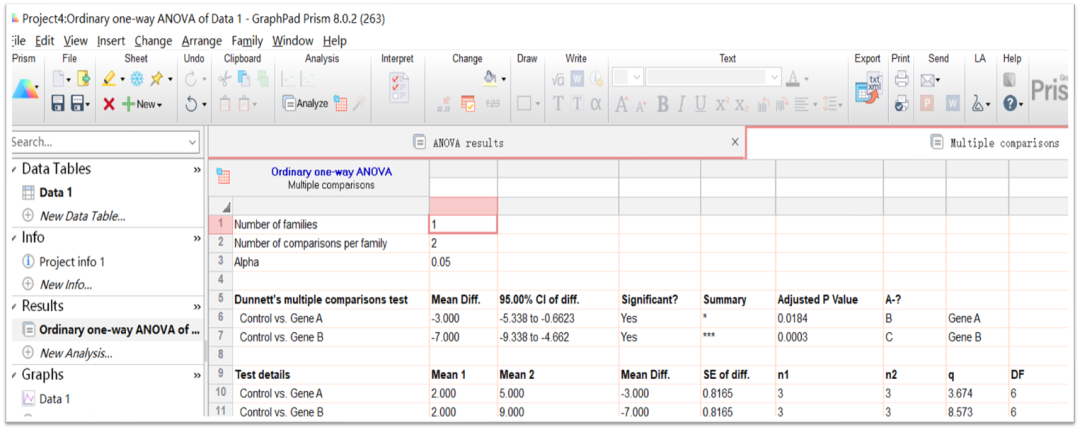The width and height of the screenshot is (1080, 430).
Task: Save the project with the floppy disk icon
Action: point(59,104)
